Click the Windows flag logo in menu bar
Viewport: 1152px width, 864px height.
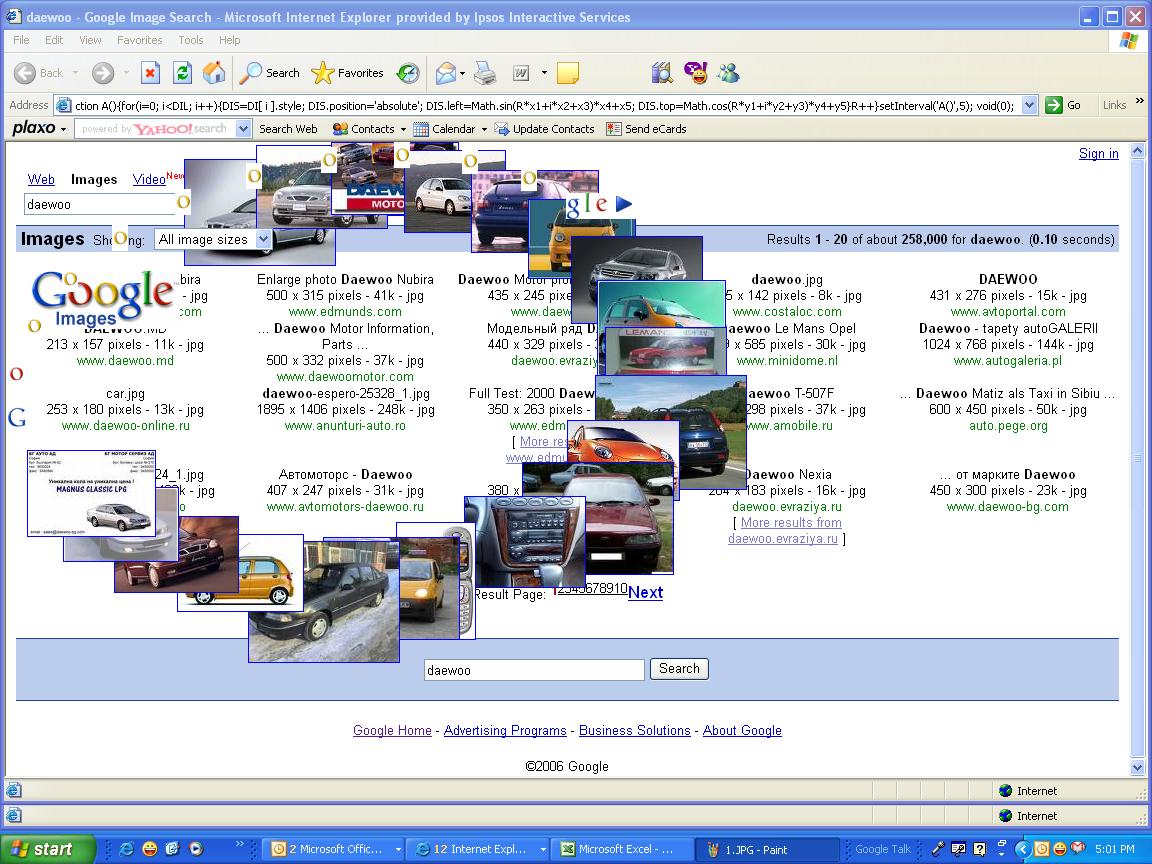point(1128,40)
